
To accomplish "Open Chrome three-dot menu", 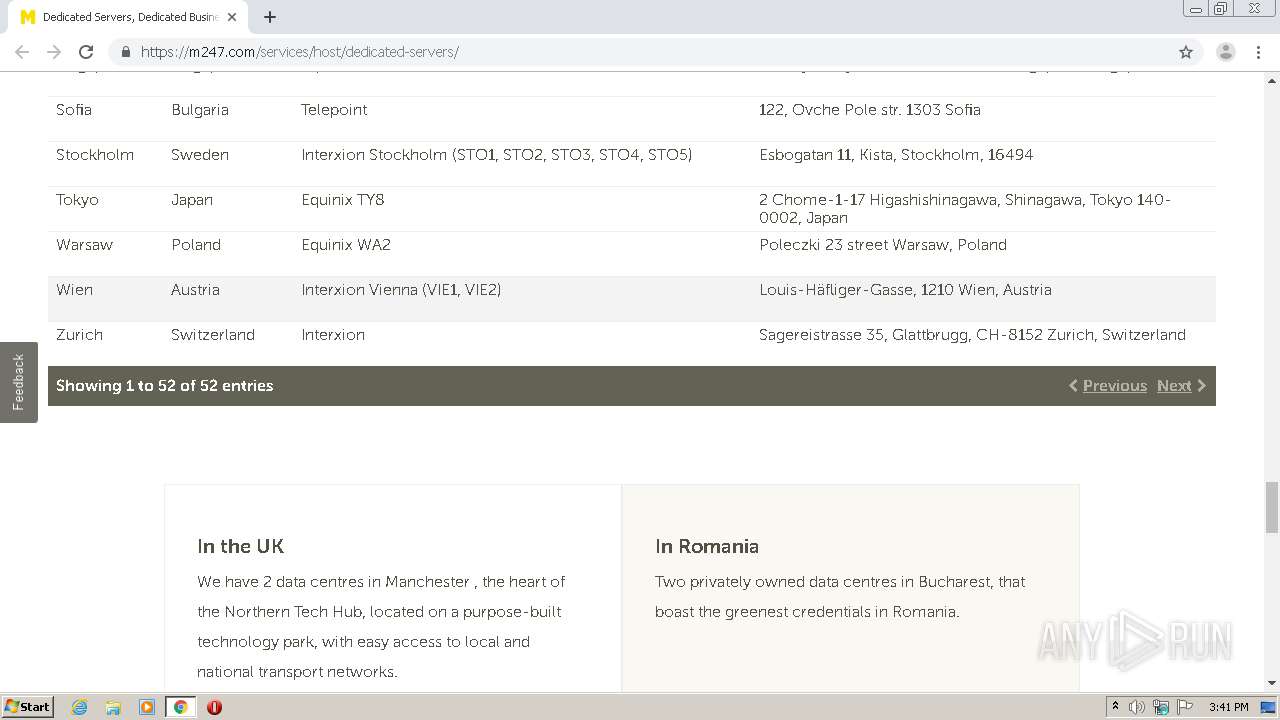I will click(x=1259, y=52).
